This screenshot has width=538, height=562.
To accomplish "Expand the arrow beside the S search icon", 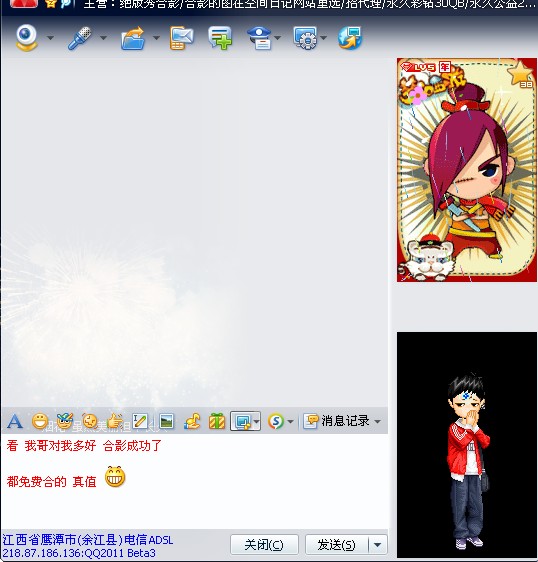I will pyautogui.click(x=291, y=422).
